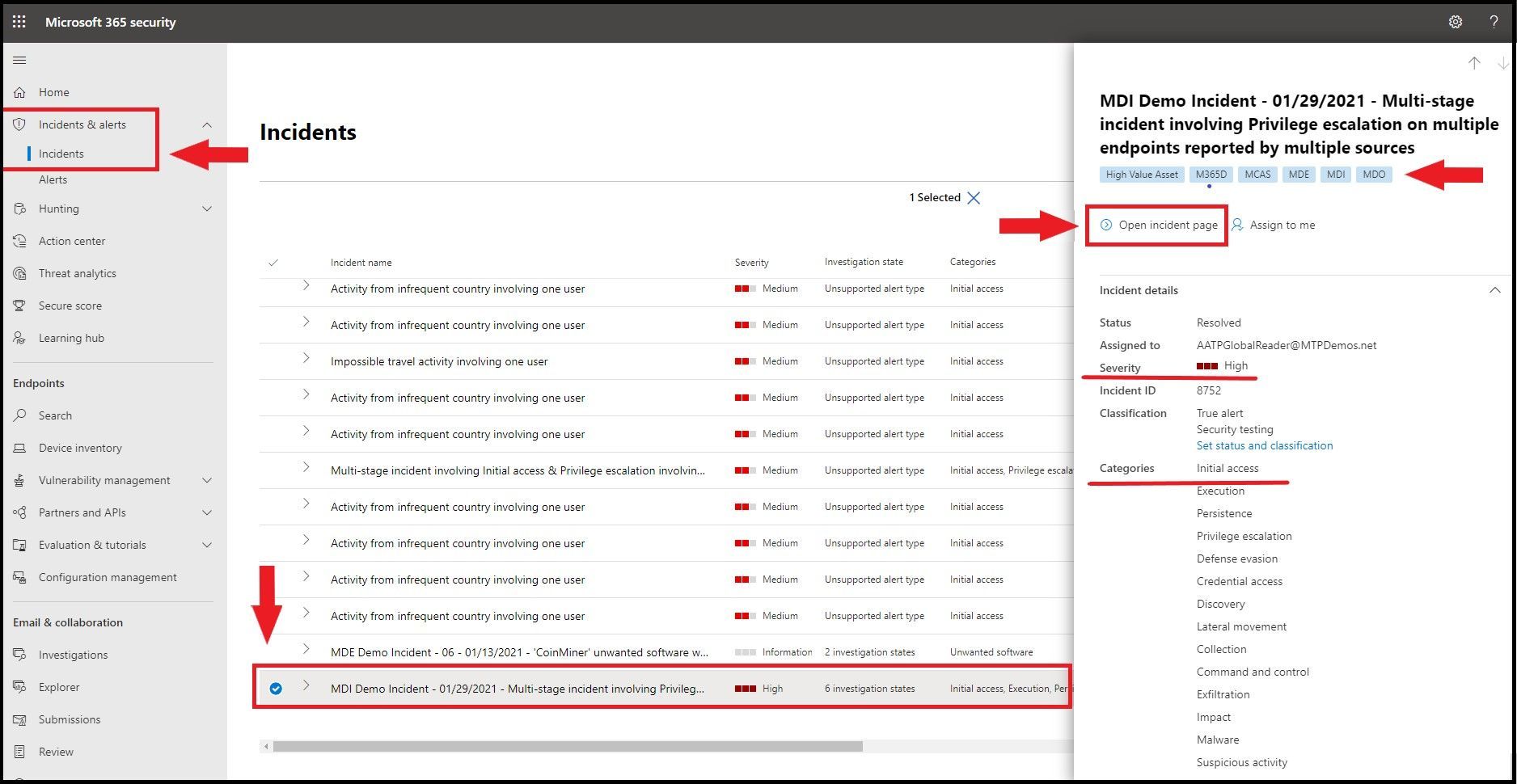This screenshot has width=1517, height=784.
Task: Expand the Vulnerability management section
Action: (207, 480)
